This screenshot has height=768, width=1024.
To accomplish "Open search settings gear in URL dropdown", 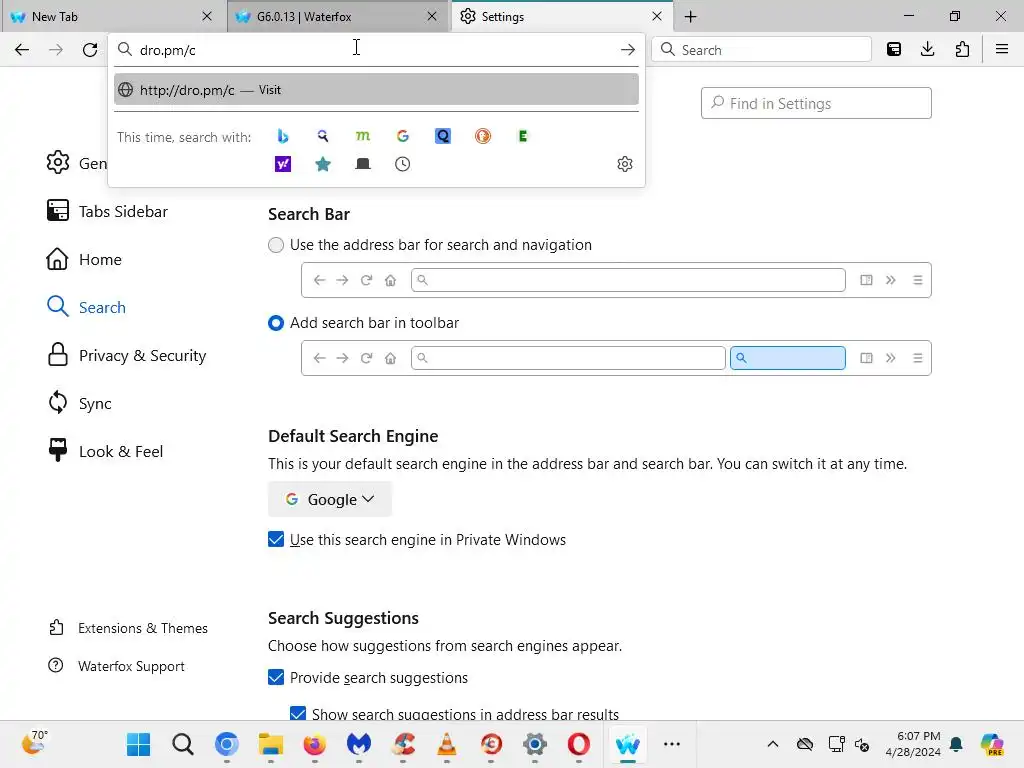I will click(x=625, y=164).
